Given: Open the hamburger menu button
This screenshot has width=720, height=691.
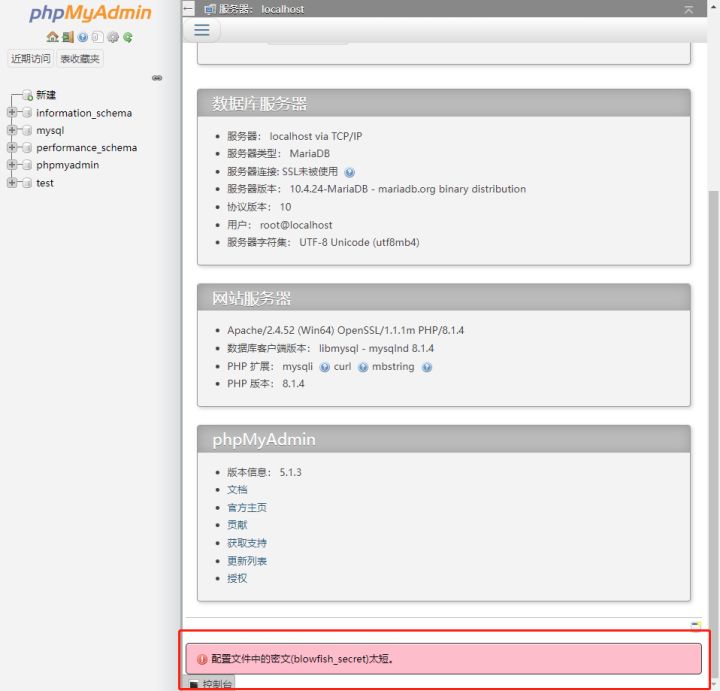Looking at the screenshot, I should [202, 30].
